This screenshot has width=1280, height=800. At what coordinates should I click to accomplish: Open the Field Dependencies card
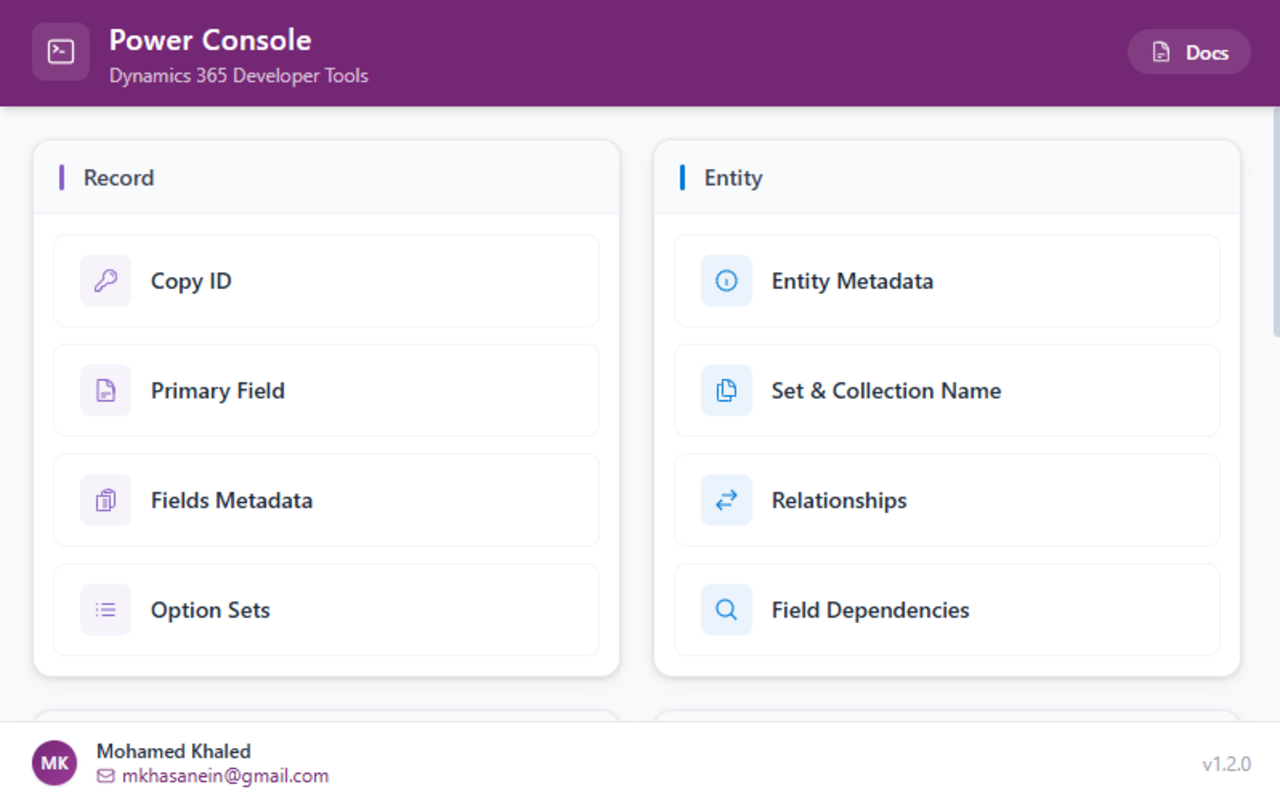947,610
